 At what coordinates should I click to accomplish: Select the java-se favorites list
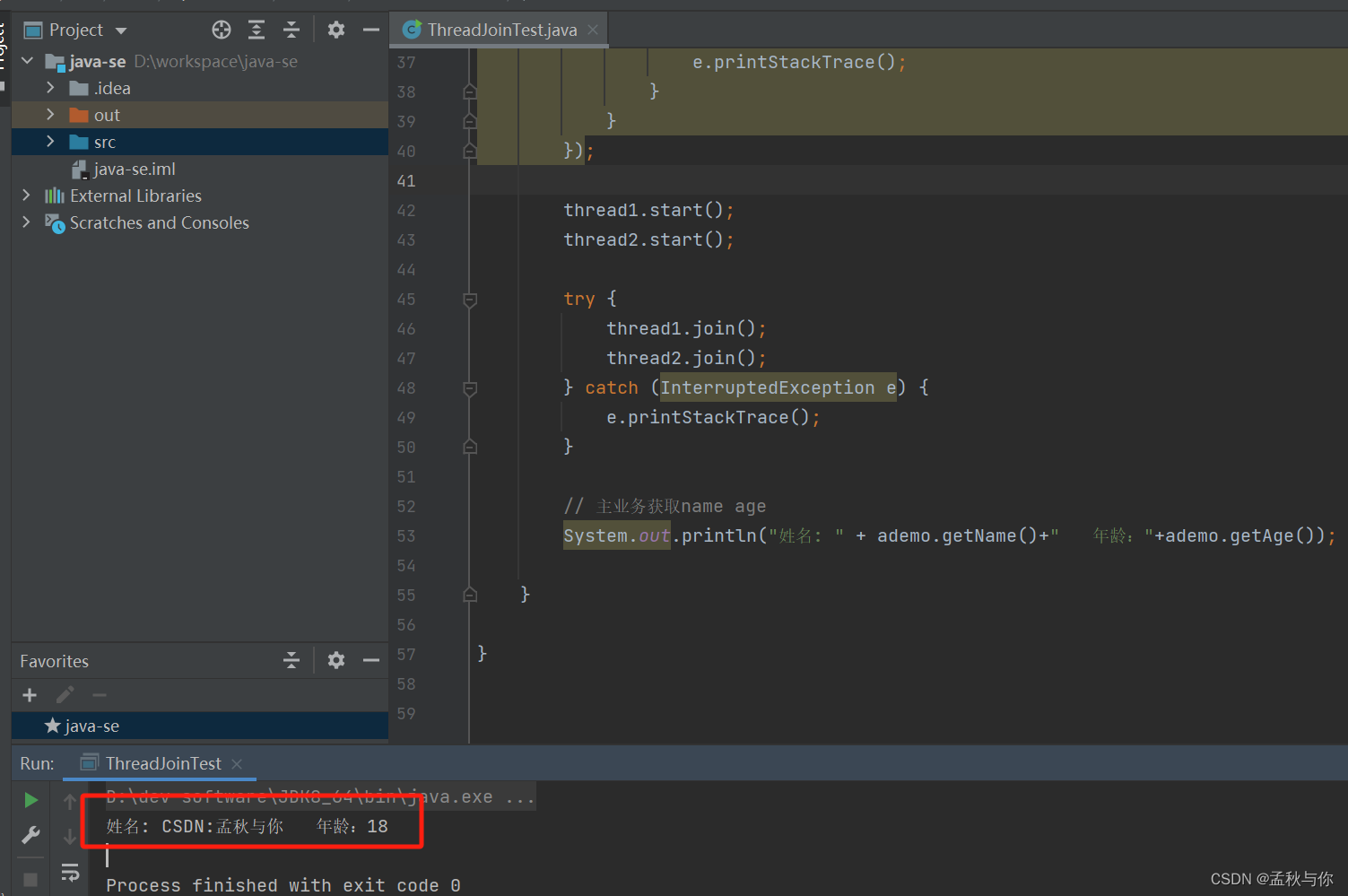coord(200,726)
